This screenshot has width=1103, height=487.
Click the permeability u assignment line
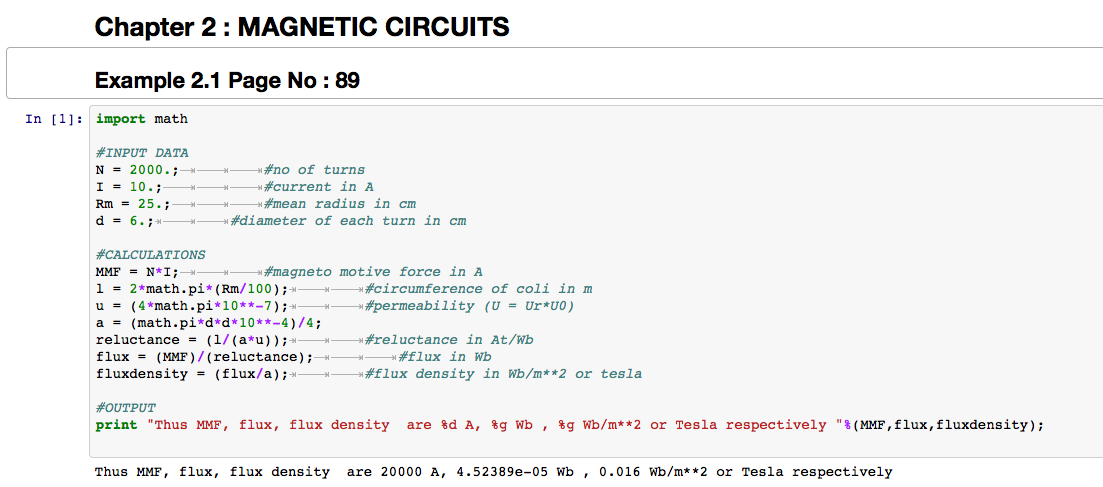point(191,306)
